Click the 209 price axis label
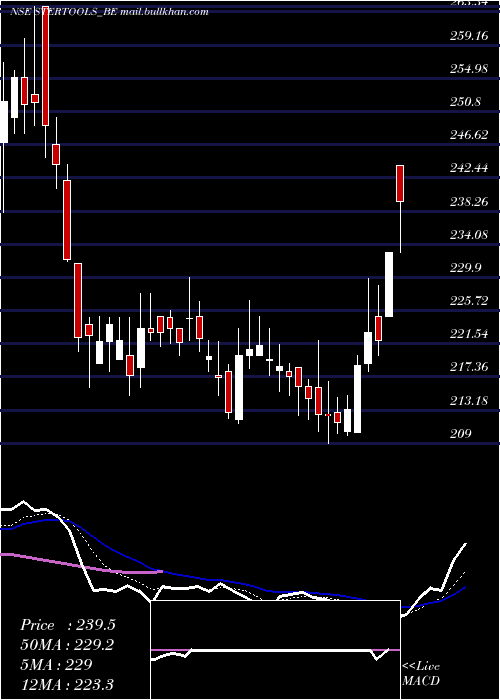Screen dimensions: 500x700 coord(460,433)
